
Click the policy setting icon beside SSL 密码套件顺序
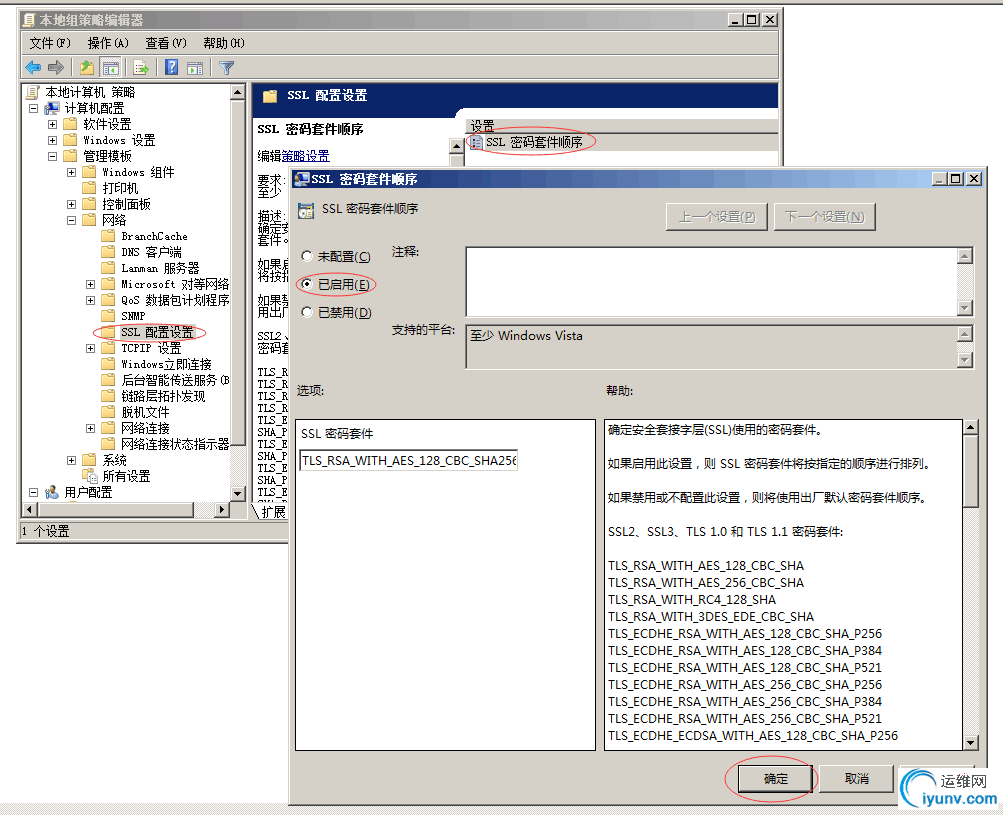pyautogui.click(x=476, y=142)
